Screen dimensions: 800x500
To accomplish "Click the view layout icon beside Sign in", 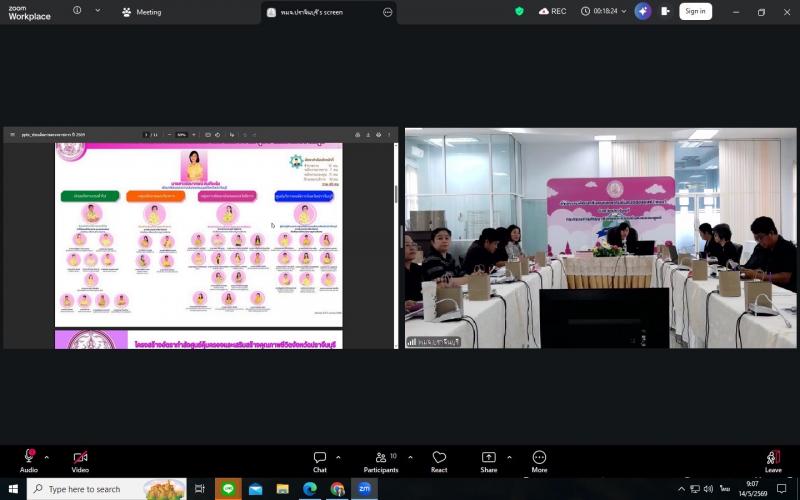I will coord(665,11).
